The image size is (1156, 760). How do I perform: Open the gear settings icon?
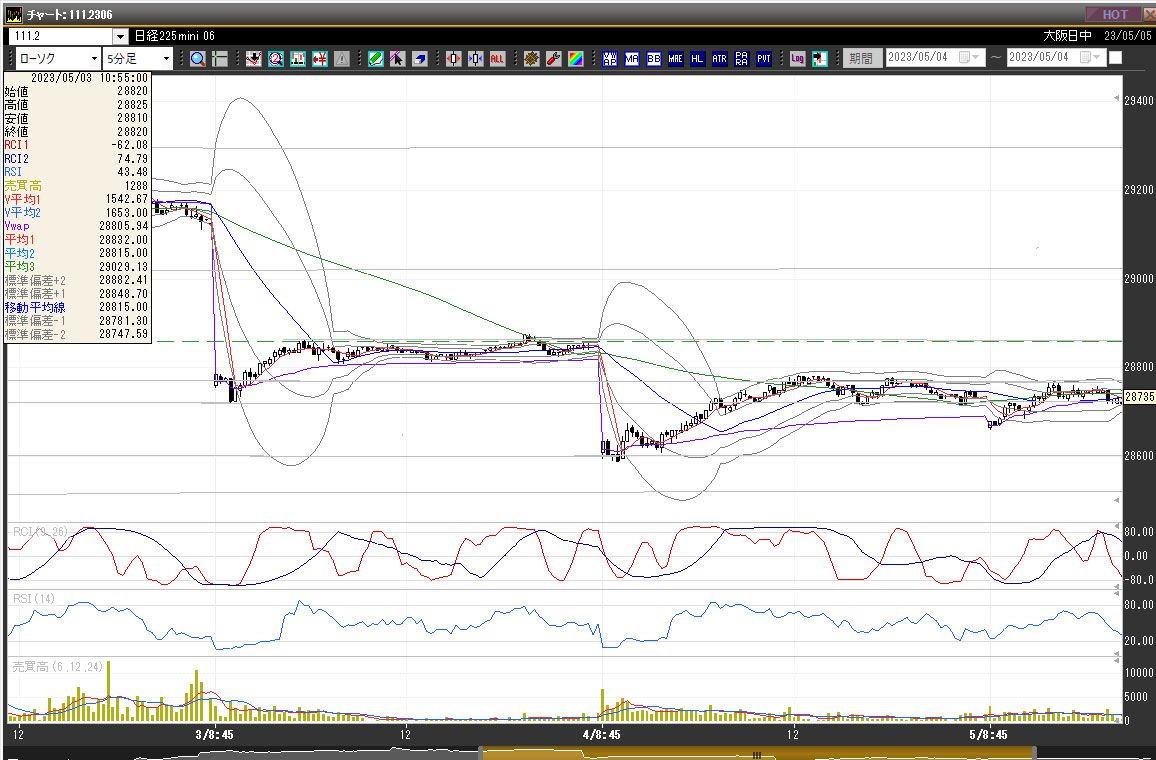[x=532, y=59]
